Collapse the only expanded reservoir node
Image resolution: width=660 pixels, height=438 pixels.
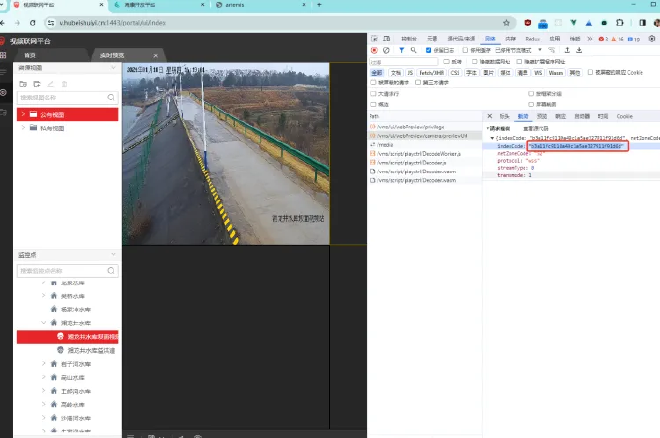(x=43, y=323)
